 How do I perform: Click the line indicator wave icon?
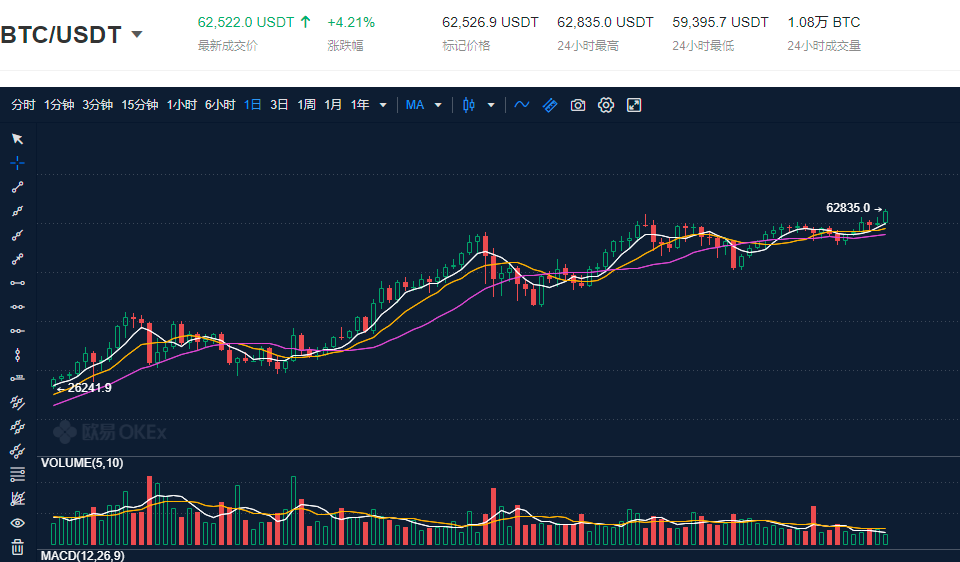[x=521, y=105]
